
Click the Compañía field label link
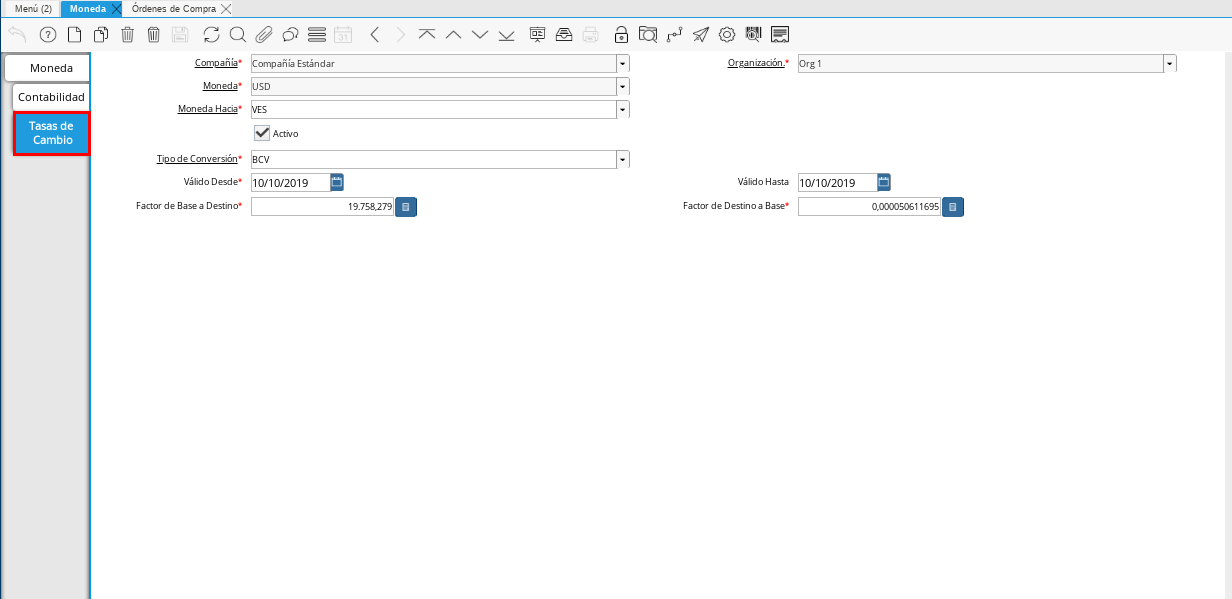click(x=216, y=63)
